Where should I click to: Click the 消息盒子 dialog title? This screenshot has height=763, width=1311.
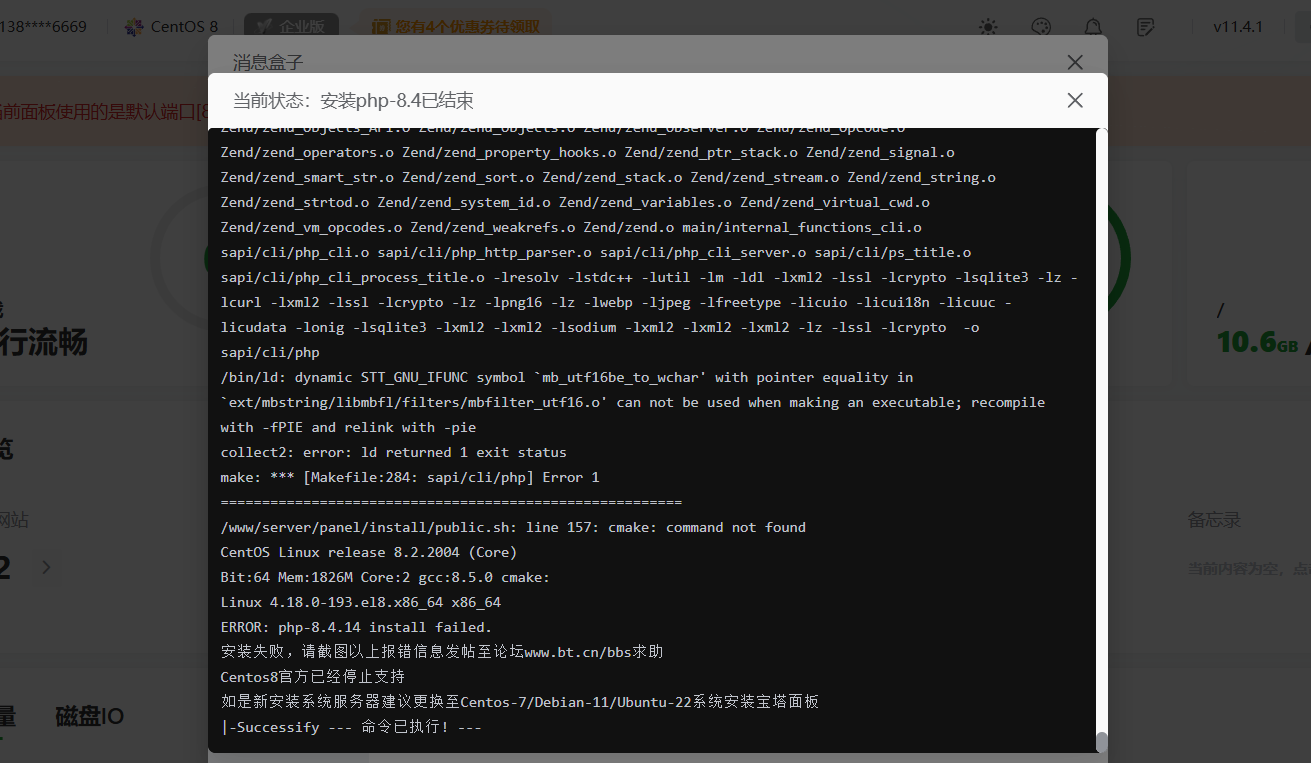click(x=268, y=62)
